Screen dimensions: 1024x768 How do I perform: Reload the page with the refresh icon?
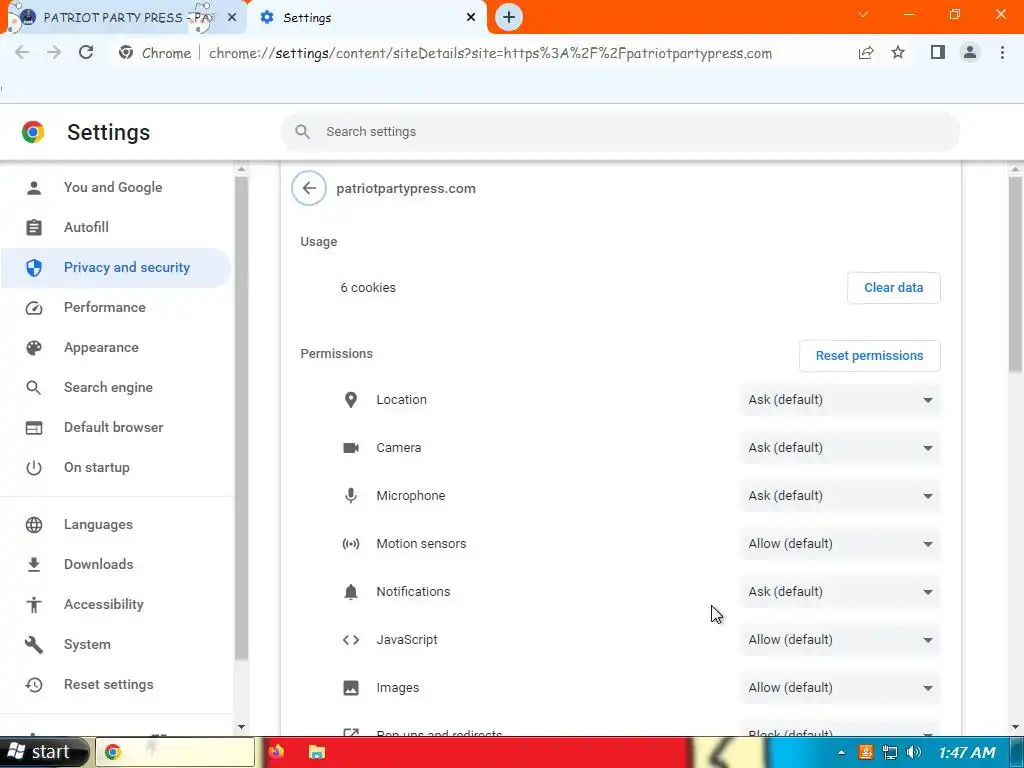click(86, 53)
